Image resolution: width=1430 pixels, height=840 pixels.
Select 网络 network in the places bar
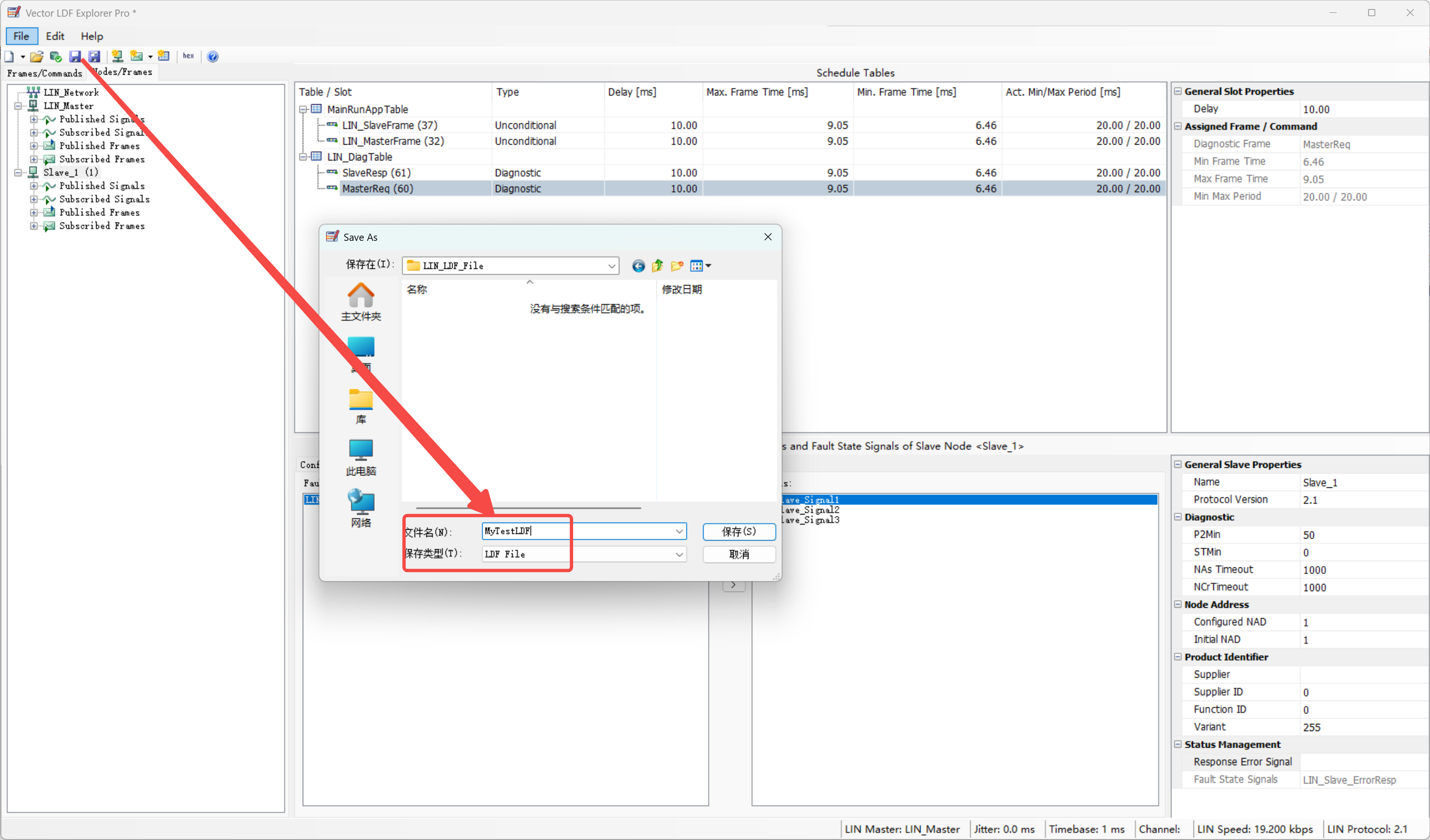tap(361, 509)
